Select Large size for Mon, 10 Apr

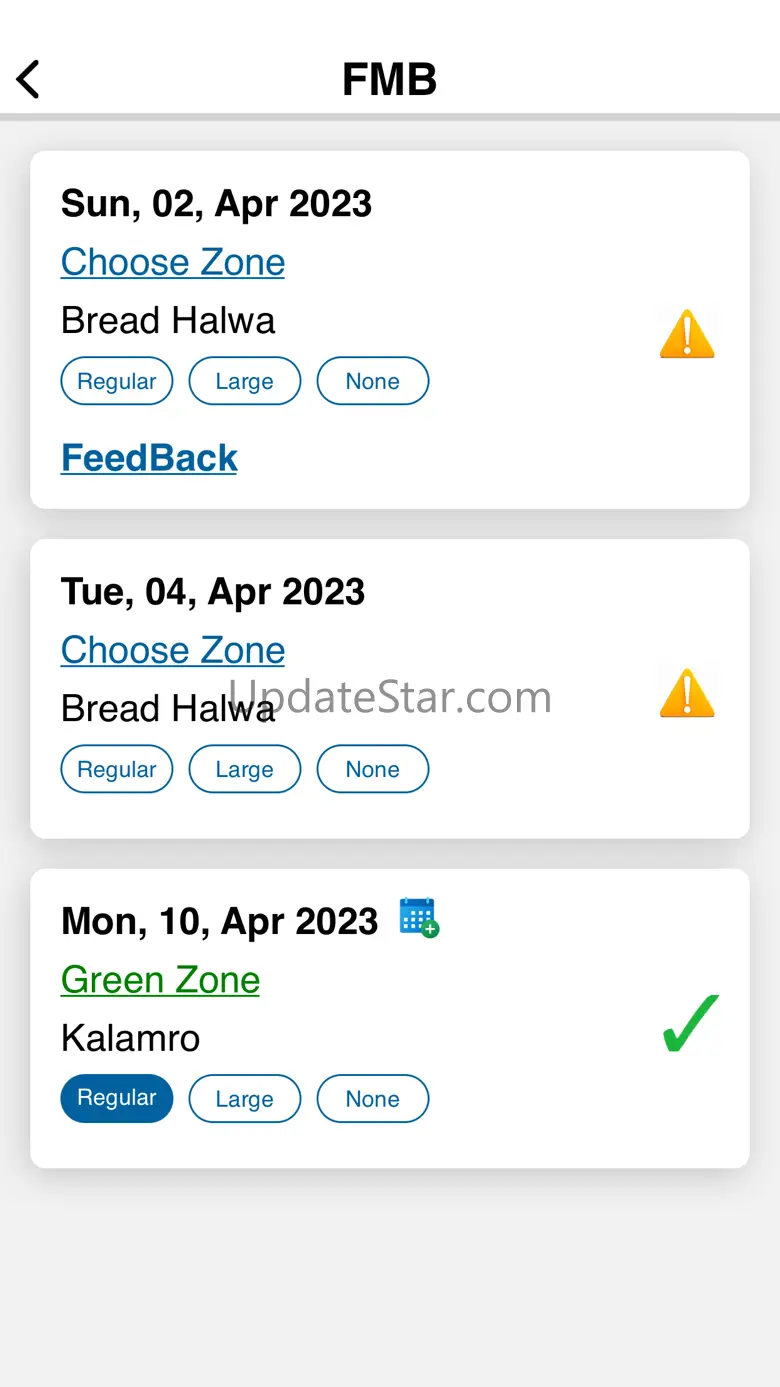tap(245, 1099)
